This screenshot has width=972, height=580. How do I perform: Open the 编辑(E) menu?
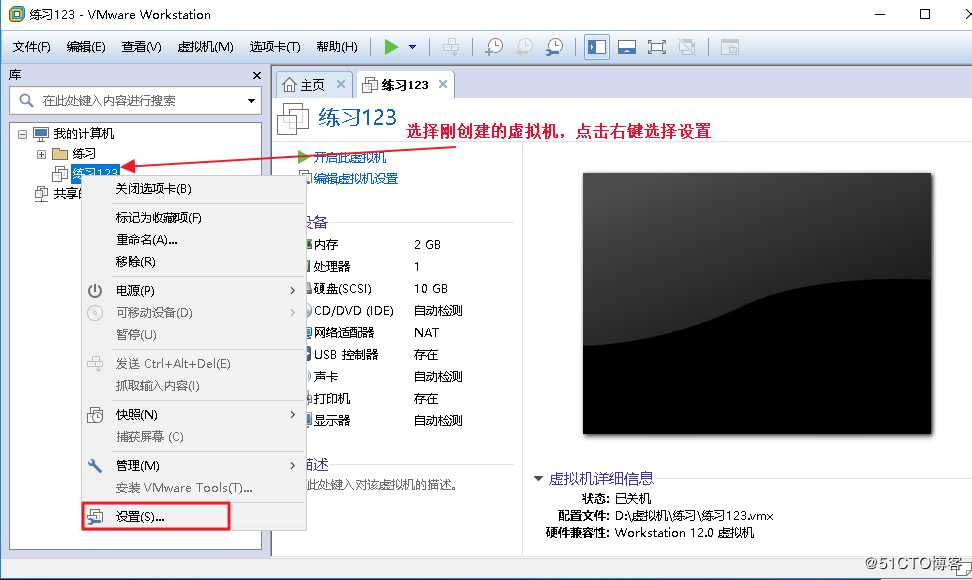(86, 47)
